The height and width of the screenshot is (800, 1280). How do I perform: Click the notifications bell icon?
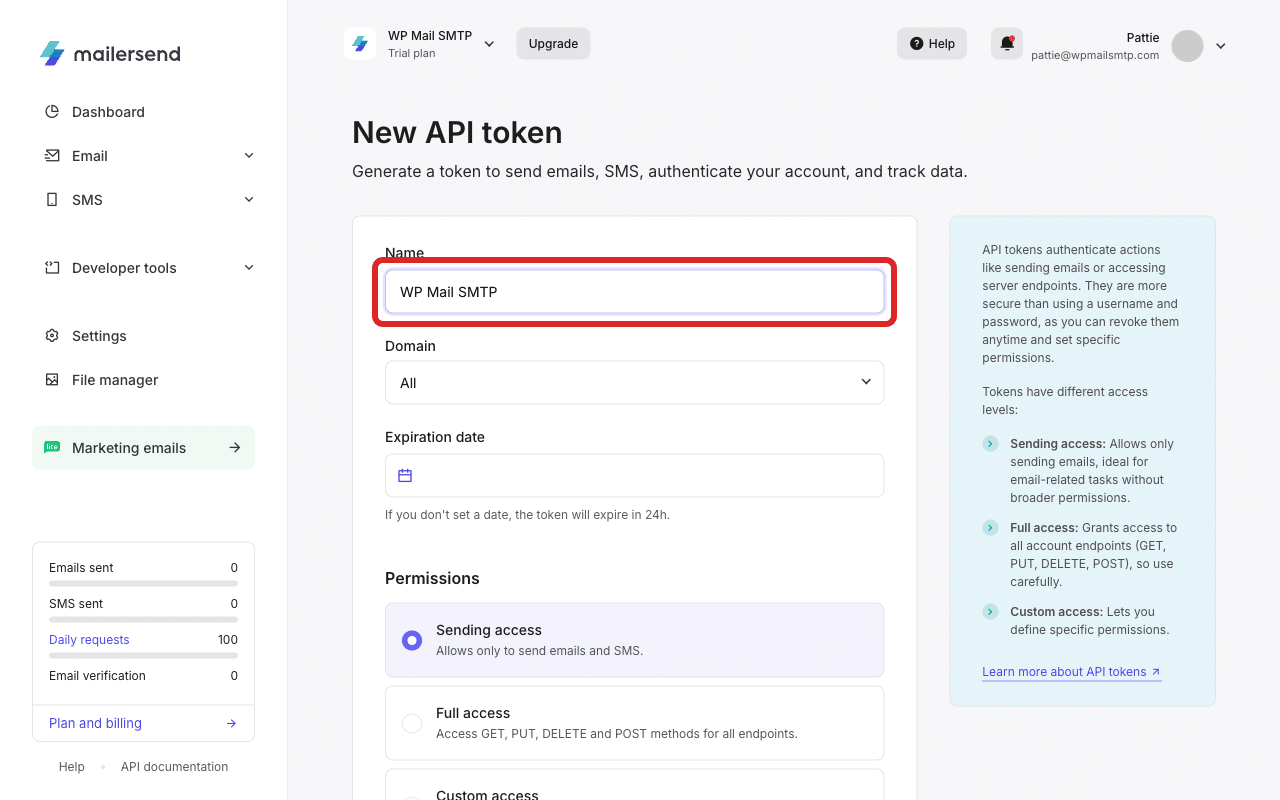(x=1006, y=43)
